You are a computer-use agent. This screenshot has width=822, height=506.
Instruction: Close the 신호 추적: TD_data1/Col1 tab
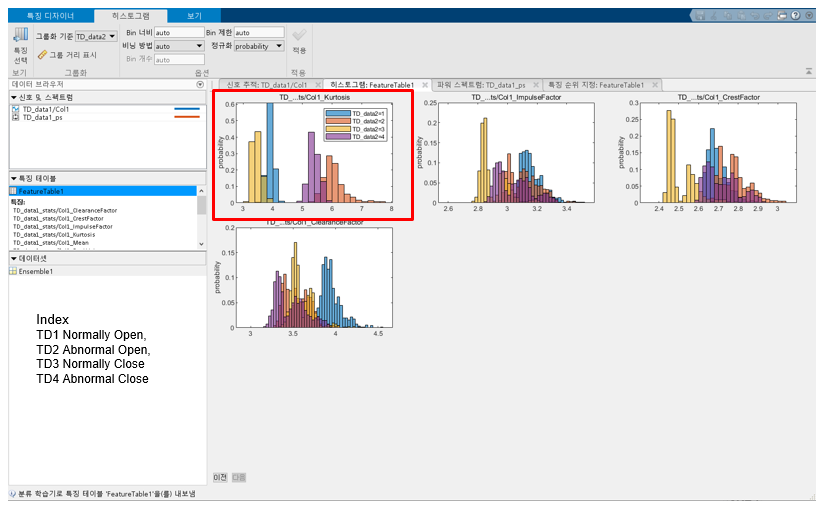coord(318,85)
